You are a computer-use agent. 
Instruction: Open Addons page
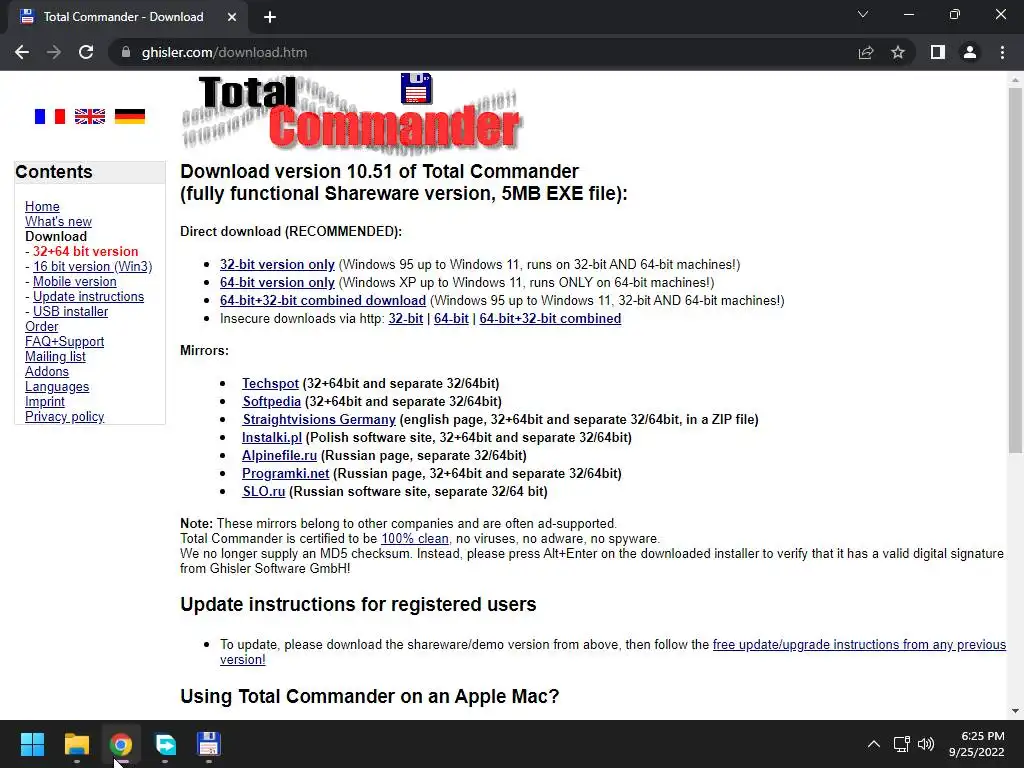point(46,372)
